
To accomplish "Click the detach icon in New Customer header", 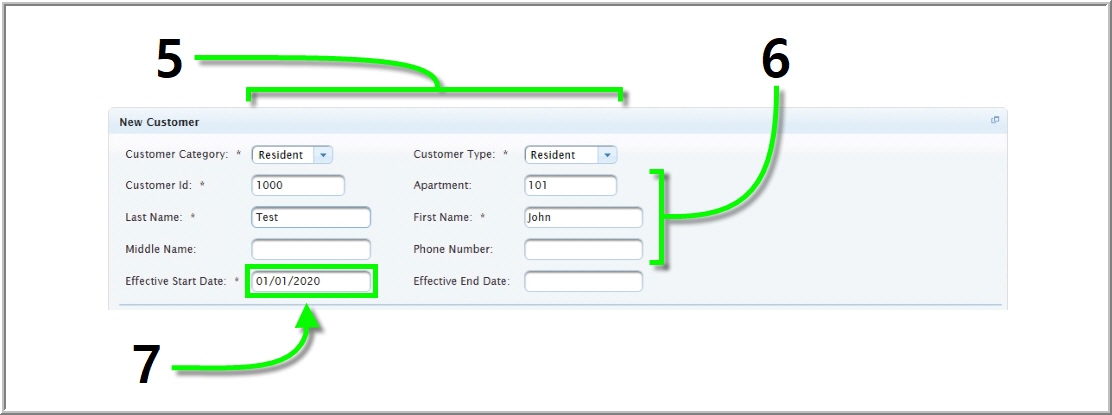I will click(x=994, y=121).
